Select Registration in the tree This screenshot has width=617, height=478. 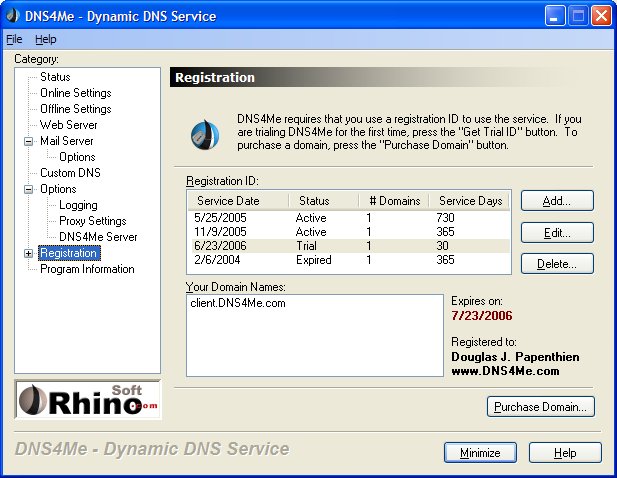69,253
